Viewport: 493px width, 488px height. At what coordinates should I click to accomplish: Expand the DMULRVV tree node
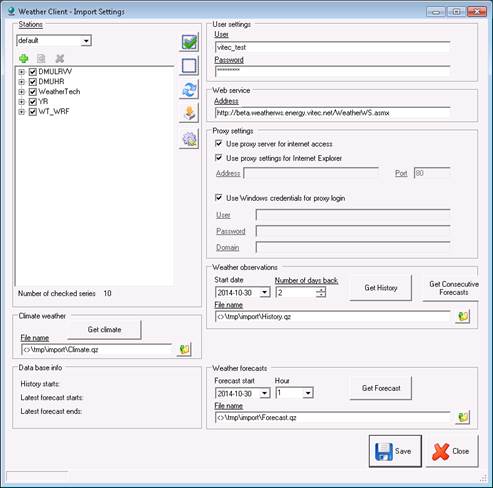pyautogui.click(x=22, y=72)
